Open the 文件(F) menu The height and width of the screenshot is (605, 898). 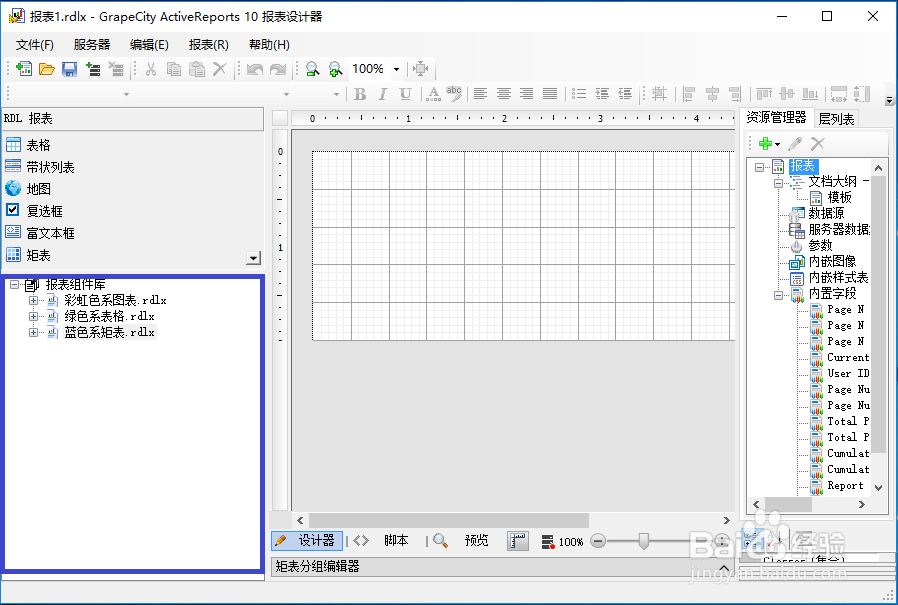click(x=34, y=45)
